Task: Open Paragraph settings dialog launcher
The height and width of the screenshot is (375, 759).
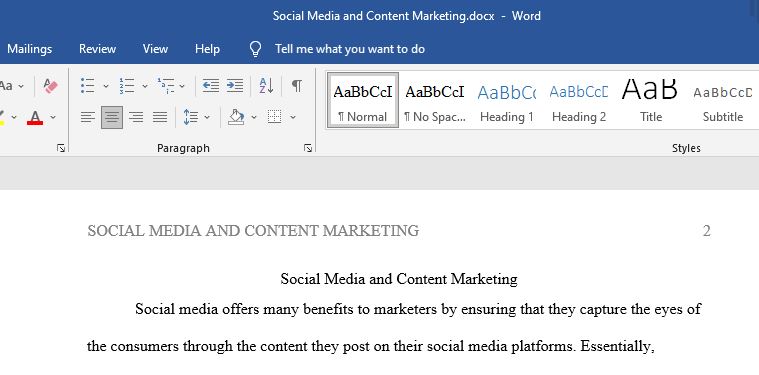Action: (x=308, y=148)
